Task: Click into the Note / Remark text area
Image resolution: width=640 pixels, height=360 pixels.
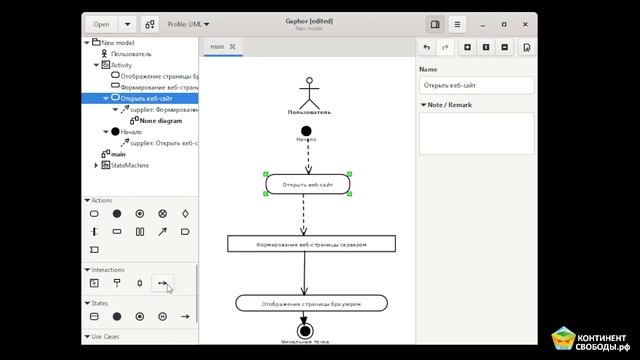Action: coord(476,133)
